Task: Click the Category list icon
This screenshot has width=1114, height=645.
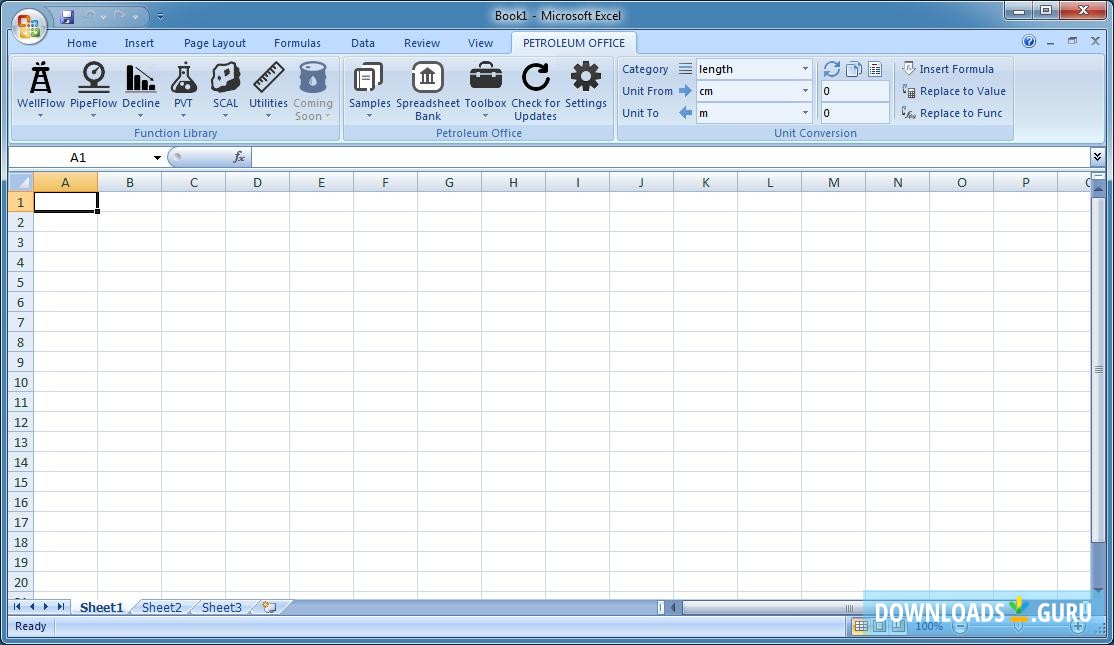Action: coord(685,69)
